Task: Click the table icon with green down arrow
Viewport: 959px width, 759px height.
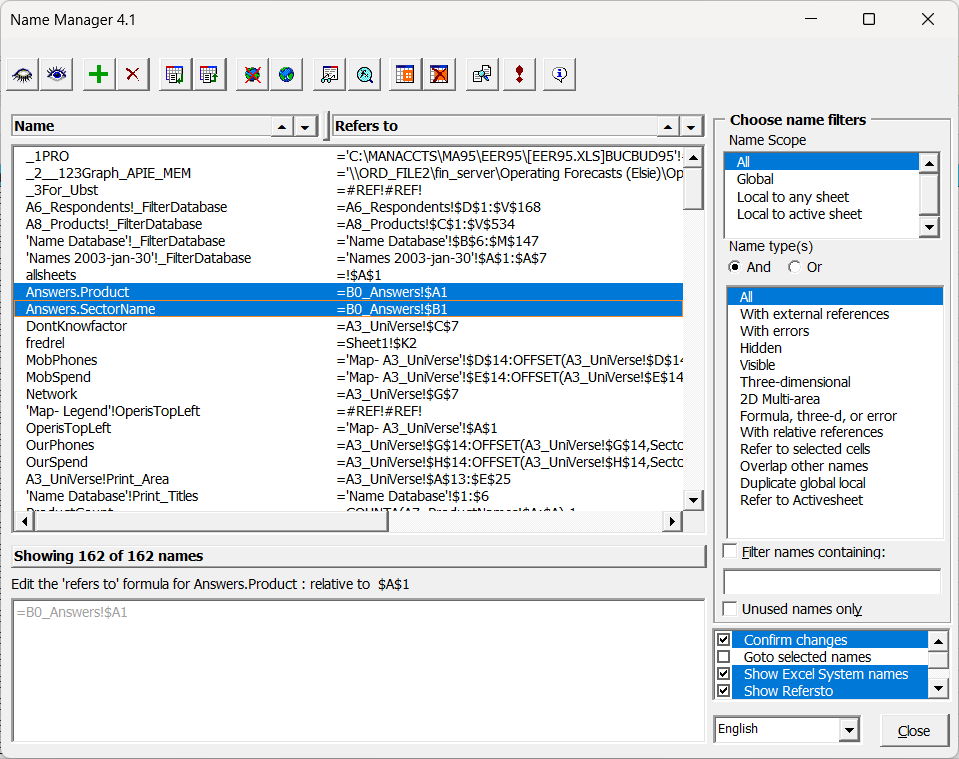Action: [175, 75]
